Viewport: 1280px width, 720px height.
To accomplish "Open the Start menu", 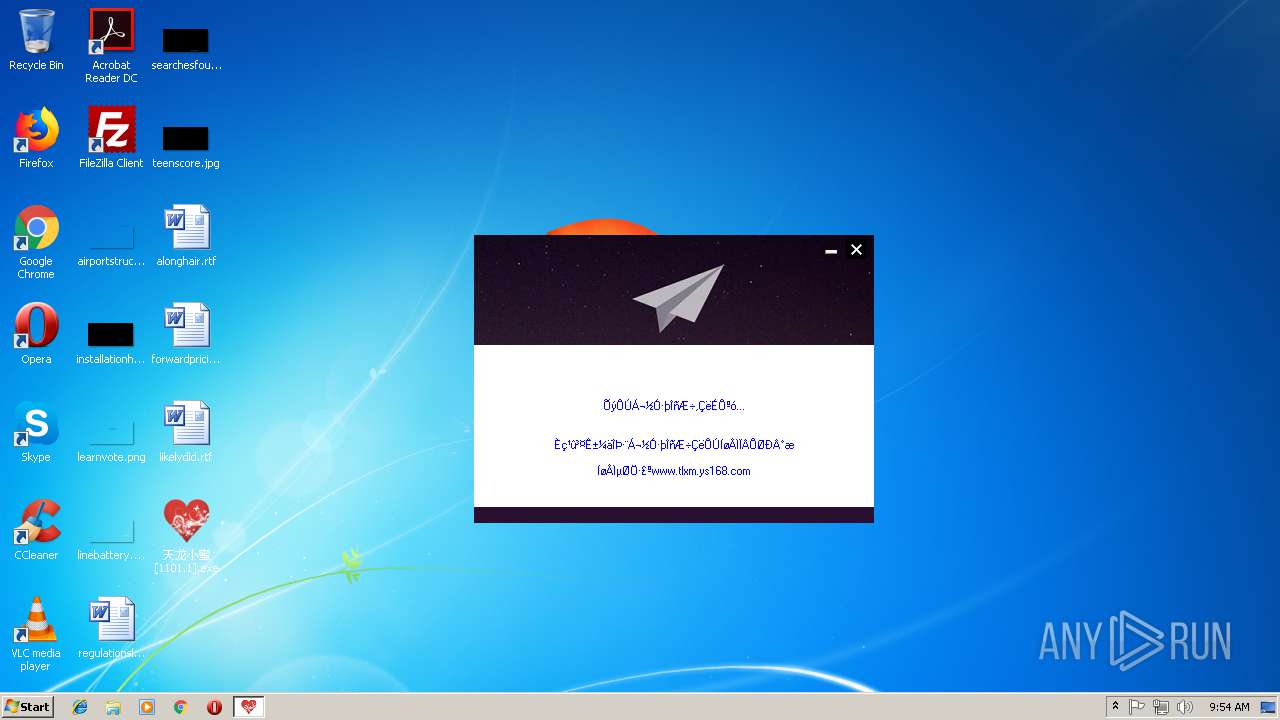I will (28, 706).
